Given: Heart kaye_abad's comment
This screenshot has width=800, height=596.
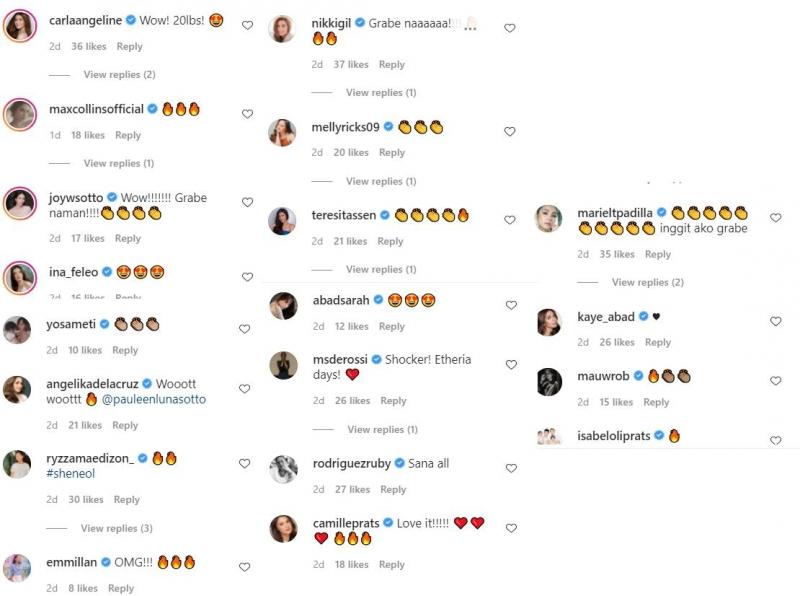Looking at the screenshot, I should tap(775, 321).
